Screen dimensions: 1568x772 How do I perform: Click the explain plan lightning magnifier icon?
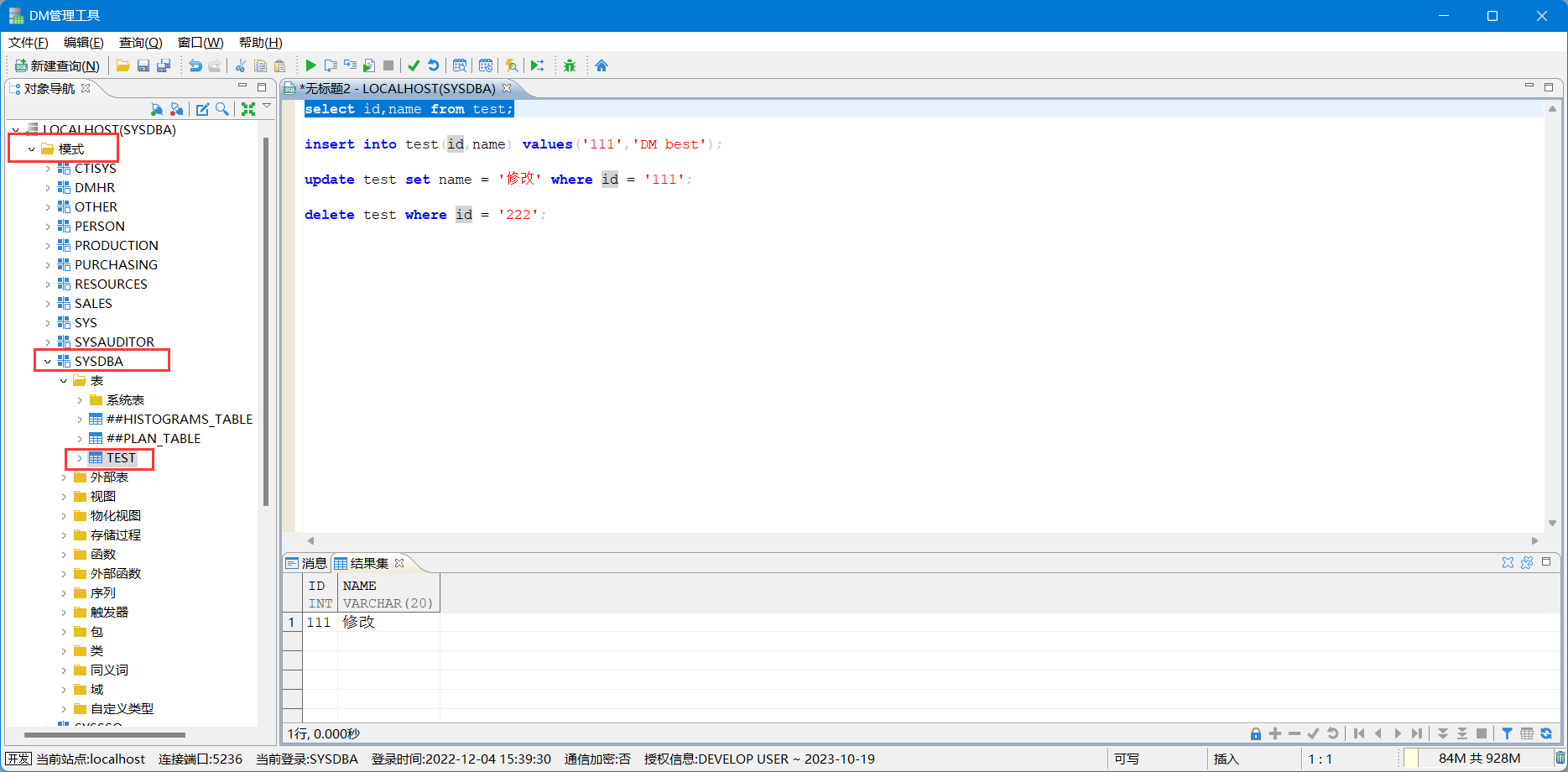tap(511, 65)
